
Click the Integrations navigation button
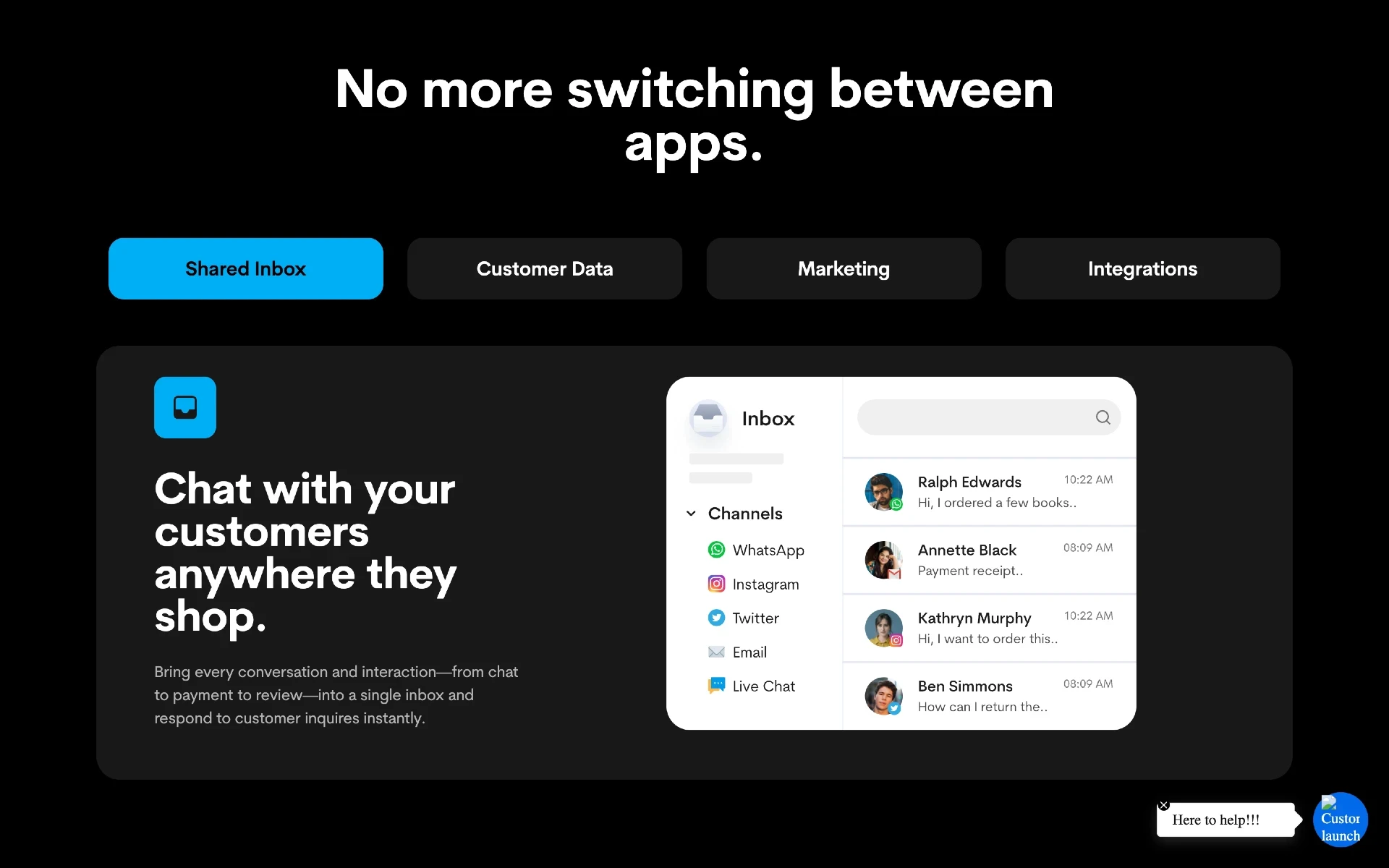[1142, 268]
